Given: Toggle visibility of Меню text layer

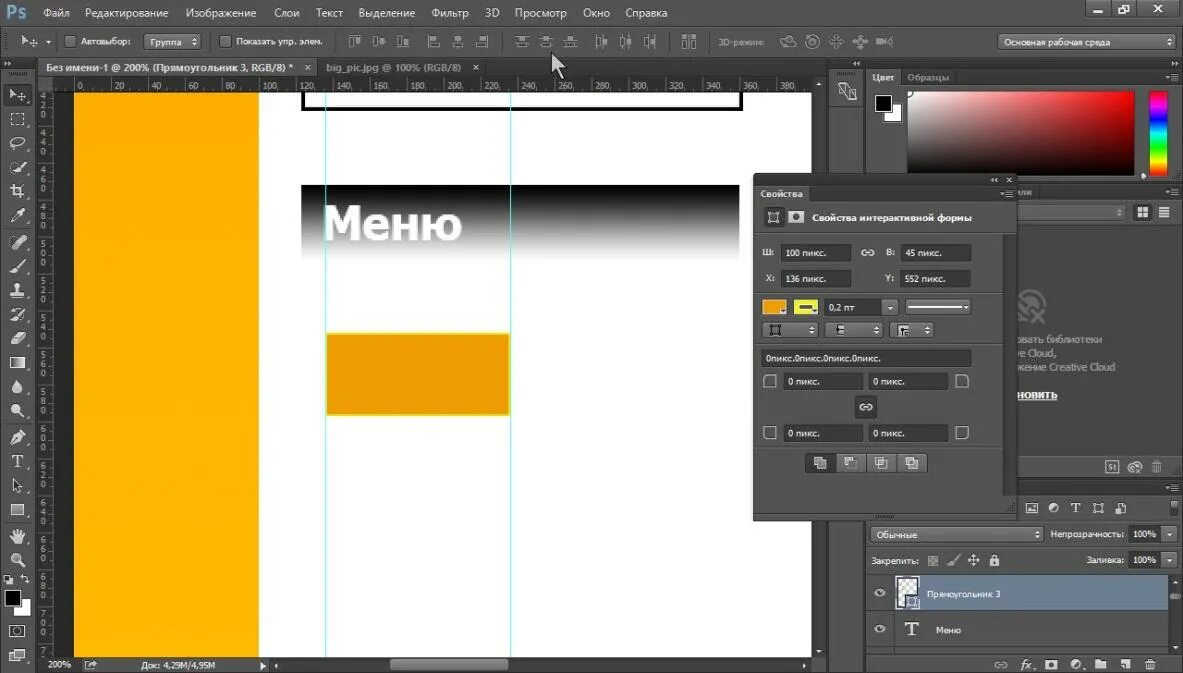Looking at the screenshot, I should (880, 629).
